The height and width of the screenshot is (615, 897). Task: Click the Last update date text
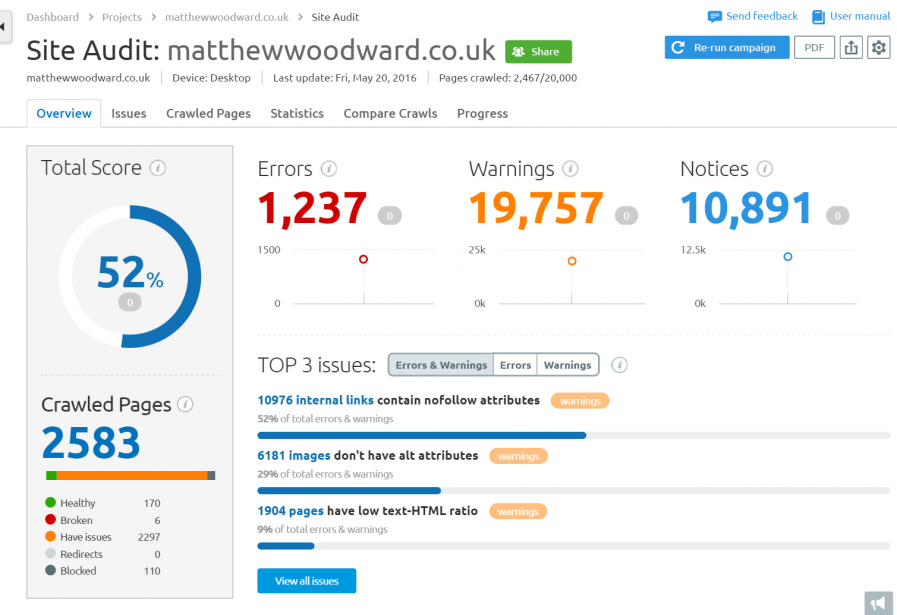point(344,78)
